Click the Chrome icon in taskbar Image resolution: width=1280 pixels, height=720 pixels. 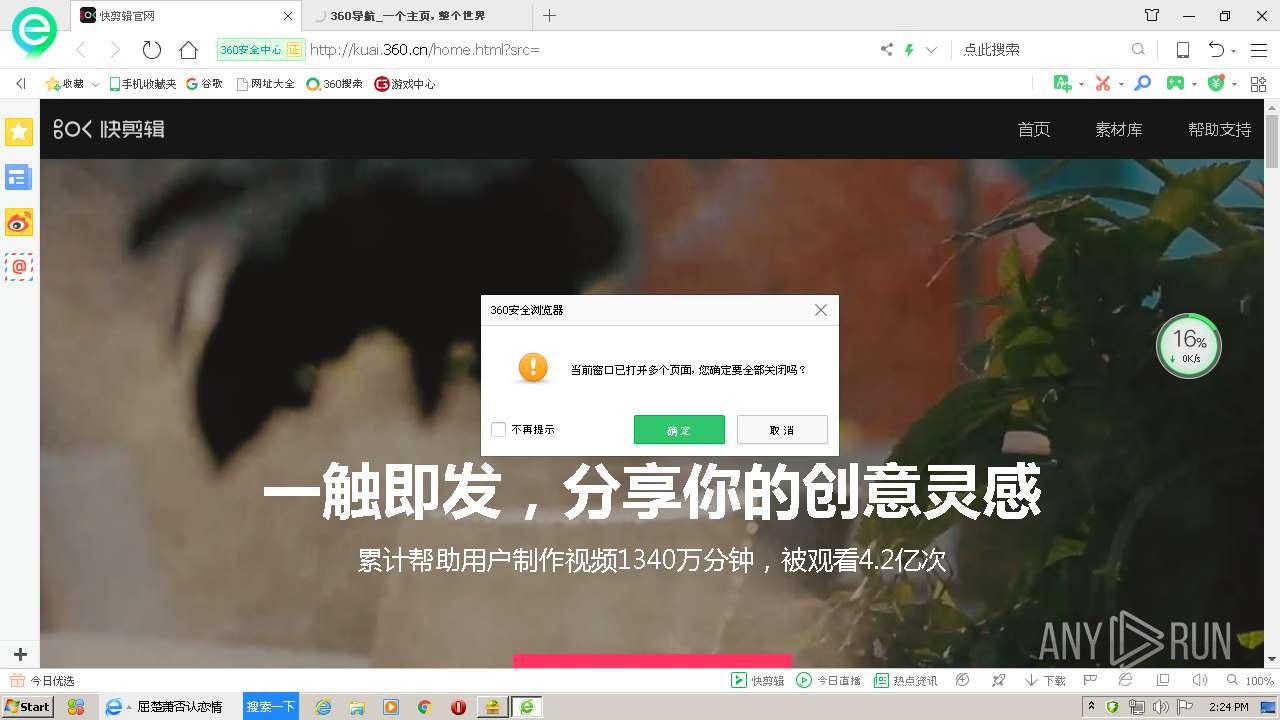[424, 707]
